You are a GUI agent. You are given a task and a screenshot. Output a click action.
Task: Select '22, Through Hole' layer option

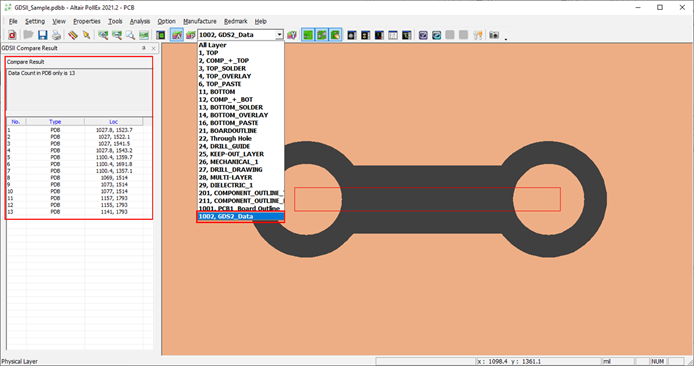tap(241, 139)
